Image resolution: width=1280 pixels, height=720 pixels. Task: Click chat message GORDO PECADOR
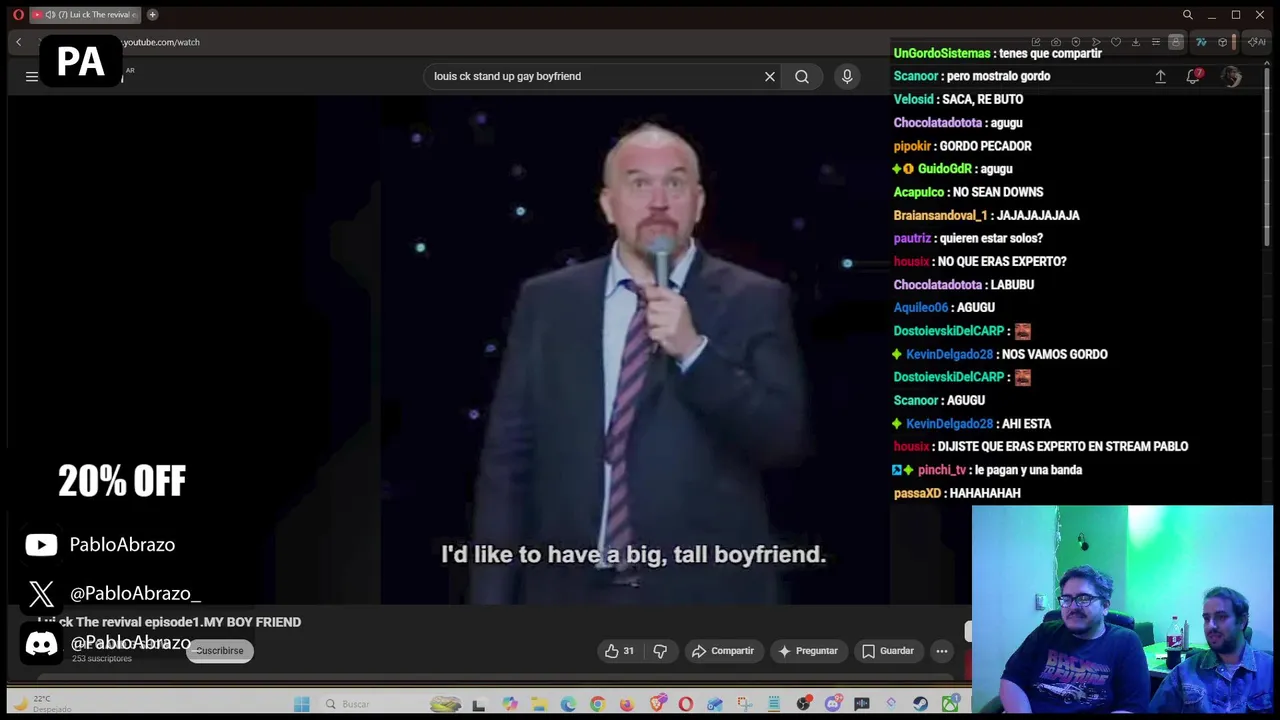pos(985,146)
